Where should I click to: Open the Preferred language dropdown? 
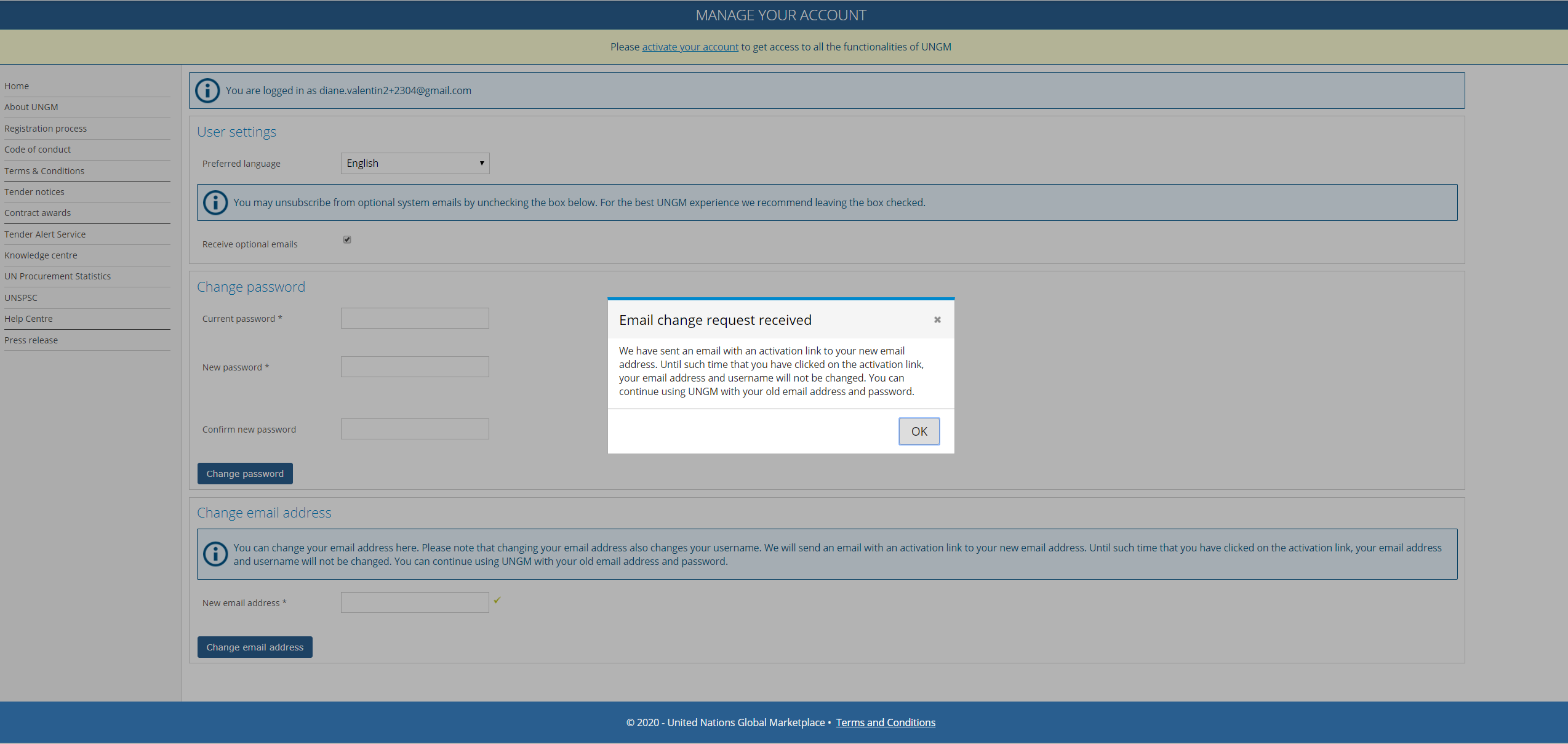click(x=415, y=164)
